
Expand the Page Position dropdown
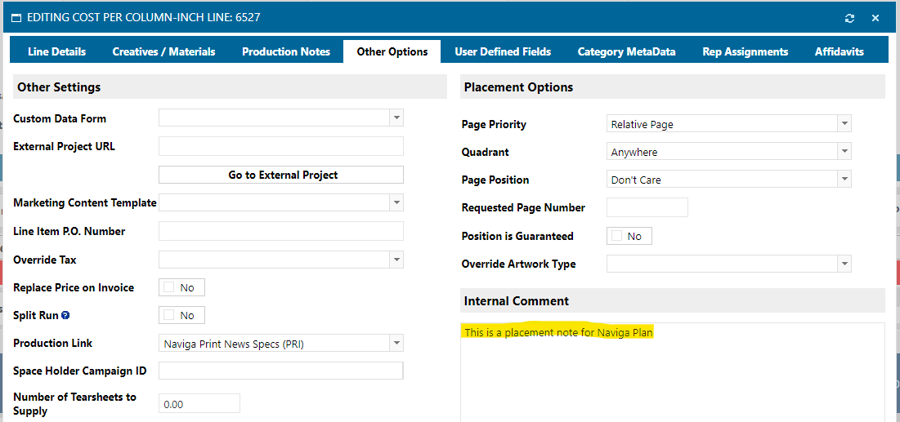(844, 180)
